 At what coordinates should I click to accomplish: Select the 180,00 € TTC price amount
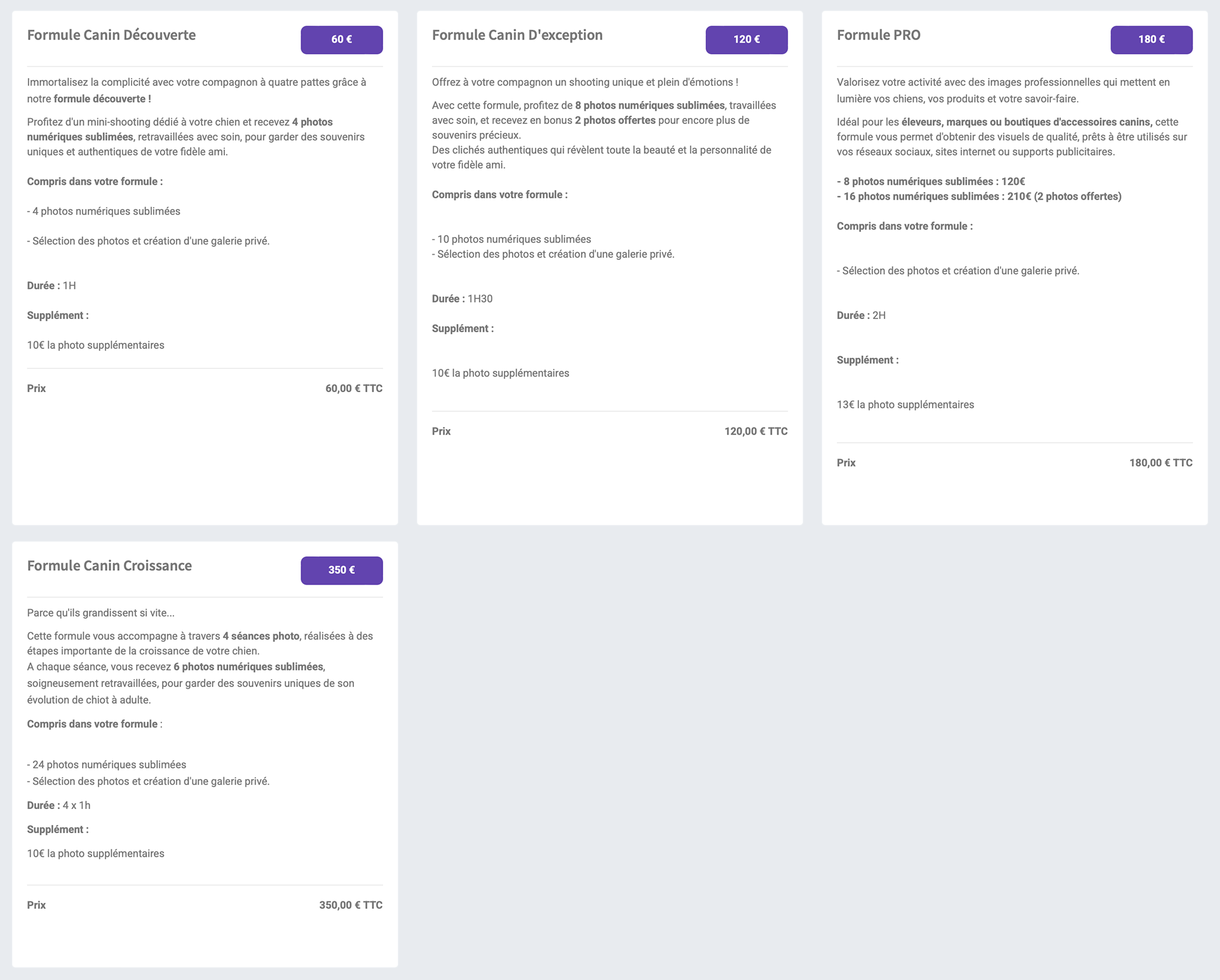pyautogui.click(x=1160, y=463)
